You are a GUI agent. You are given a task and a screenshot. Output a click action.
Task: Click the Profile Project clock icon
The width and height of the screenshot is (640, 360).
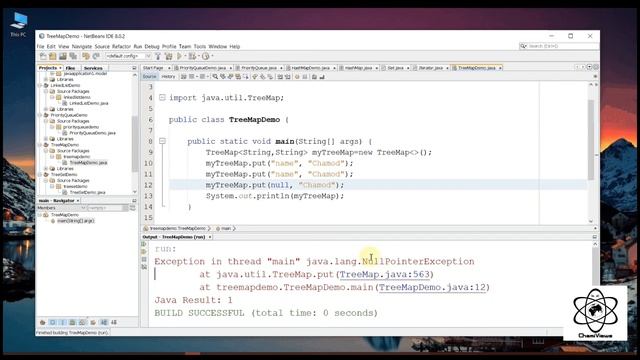205,56
